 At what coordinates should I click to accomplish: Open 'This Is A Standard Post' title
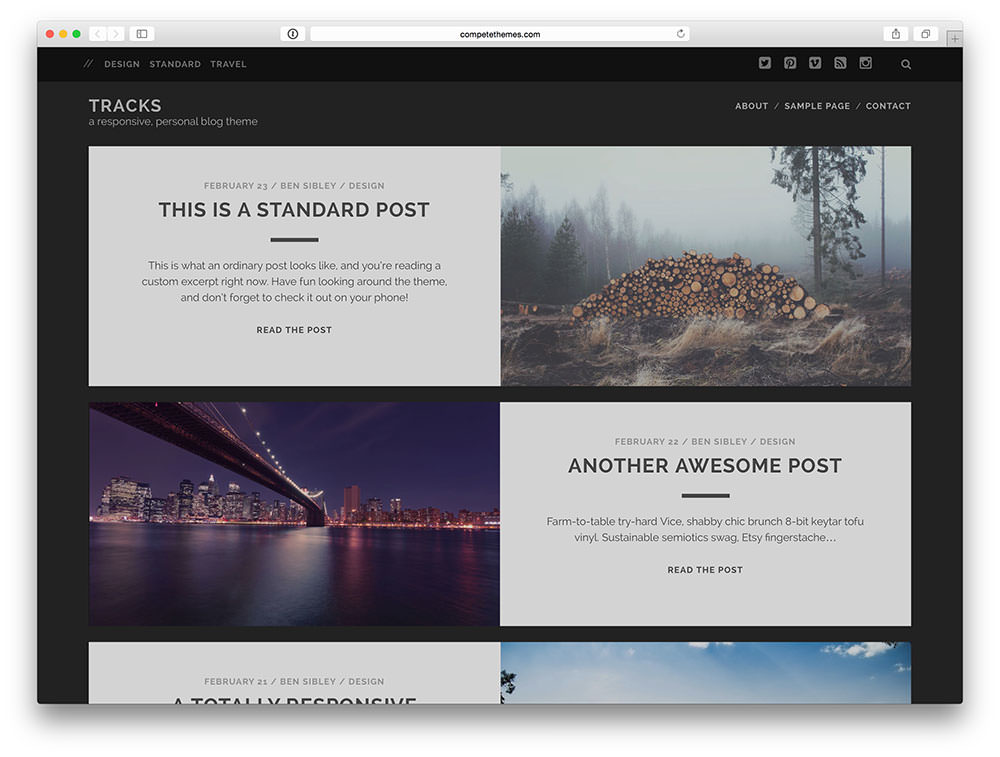click(294, 210)
